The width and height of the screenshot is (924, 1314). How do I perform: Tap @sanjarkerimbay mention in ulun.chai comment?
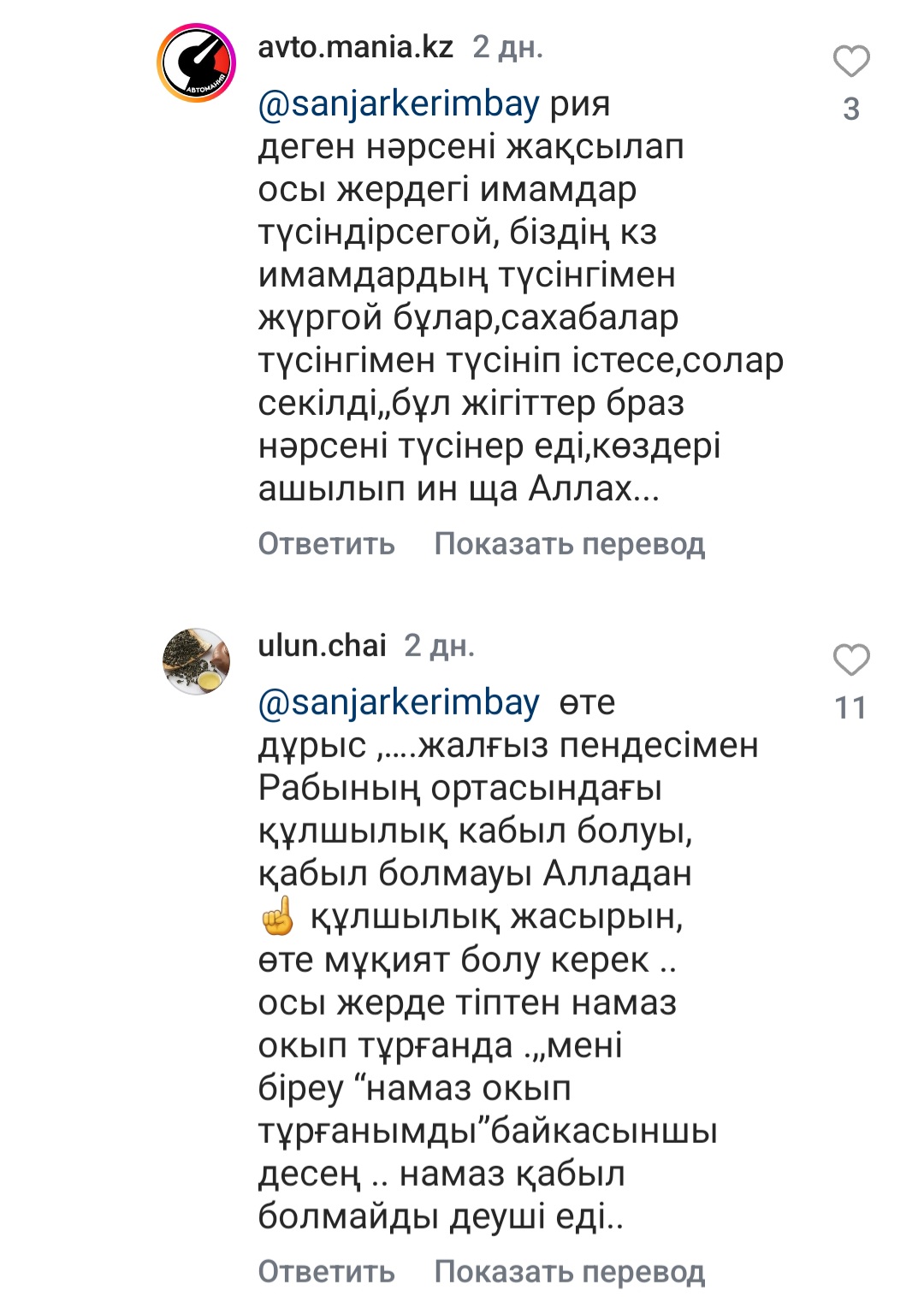click(x=399, y=702)
